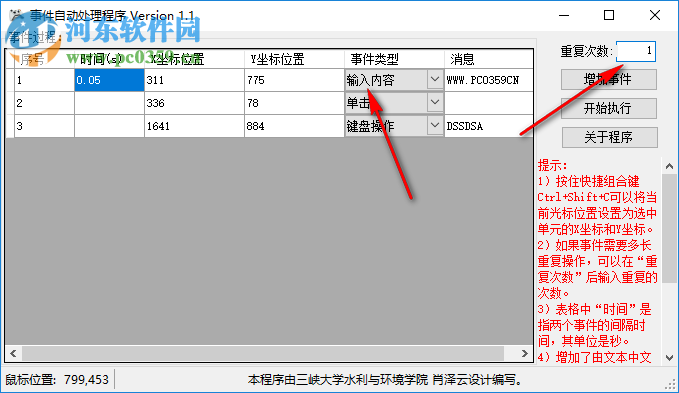Click the row selector for row 3

(10, 126)
